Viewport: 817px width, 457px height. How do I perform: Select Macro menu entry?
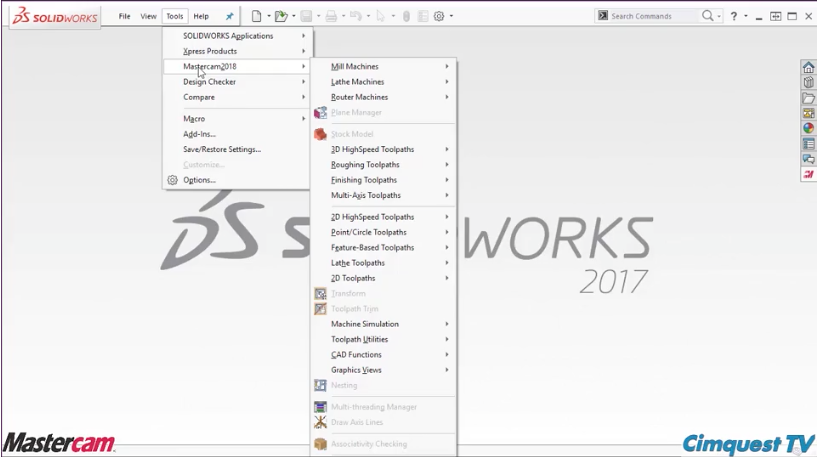click(238, 119)
